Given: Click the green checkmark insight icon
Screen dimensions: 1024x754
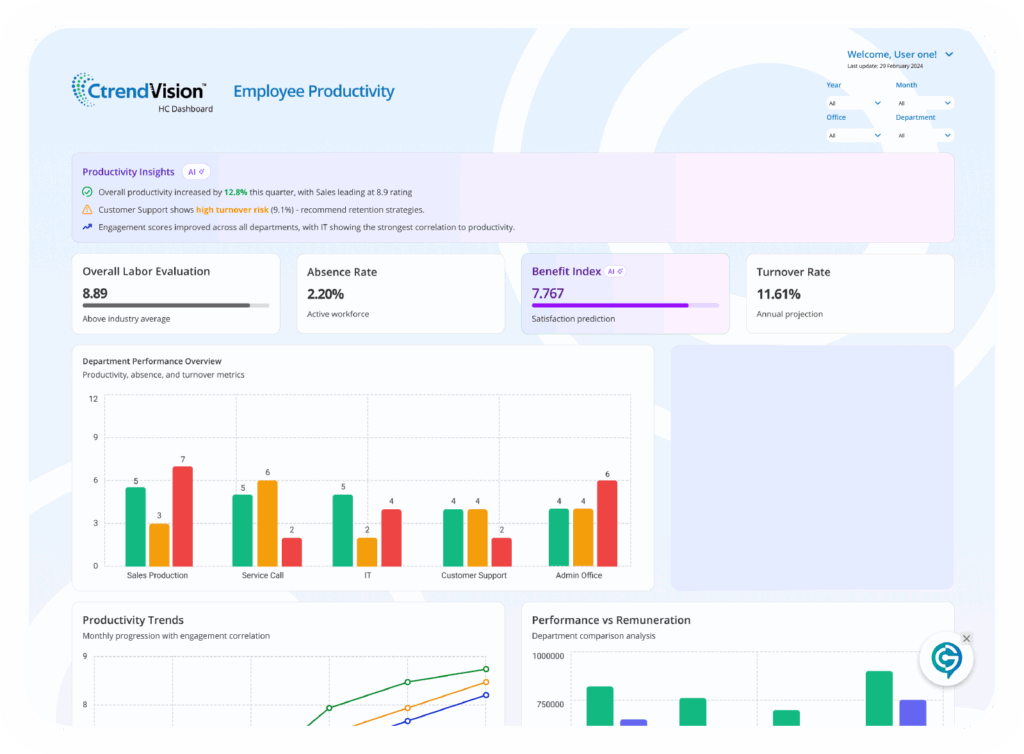Looking at the screenshot, I should tap(88, 192).
